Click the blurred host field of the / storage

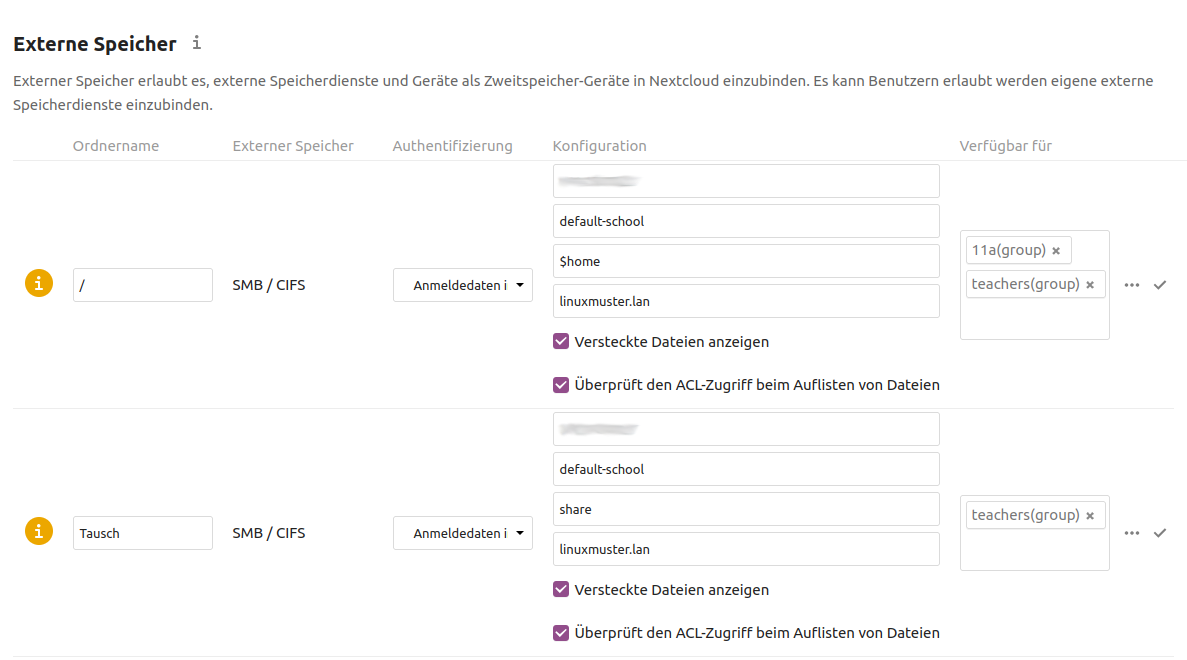(746, 182)
